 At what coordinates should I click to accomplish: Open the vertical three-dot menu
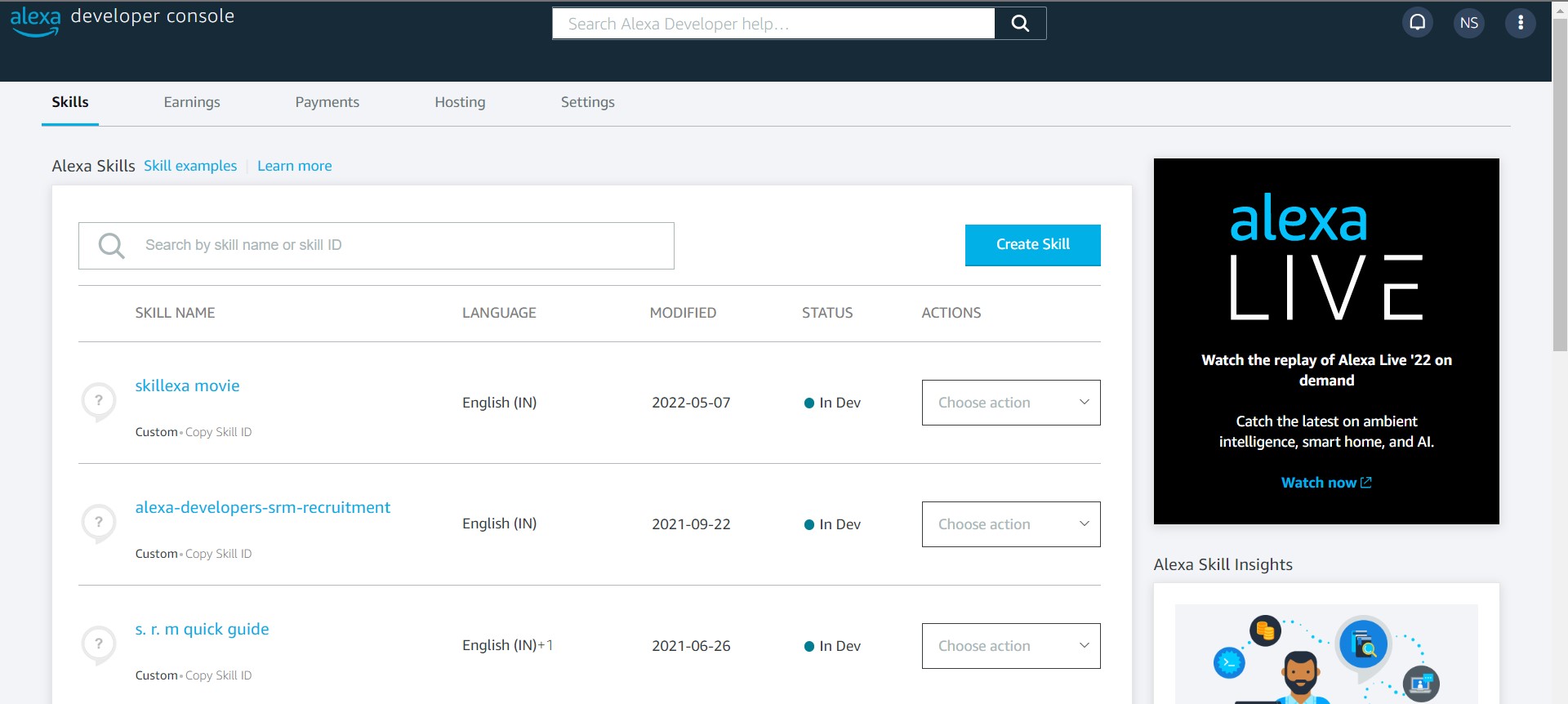click(1521, 23)
